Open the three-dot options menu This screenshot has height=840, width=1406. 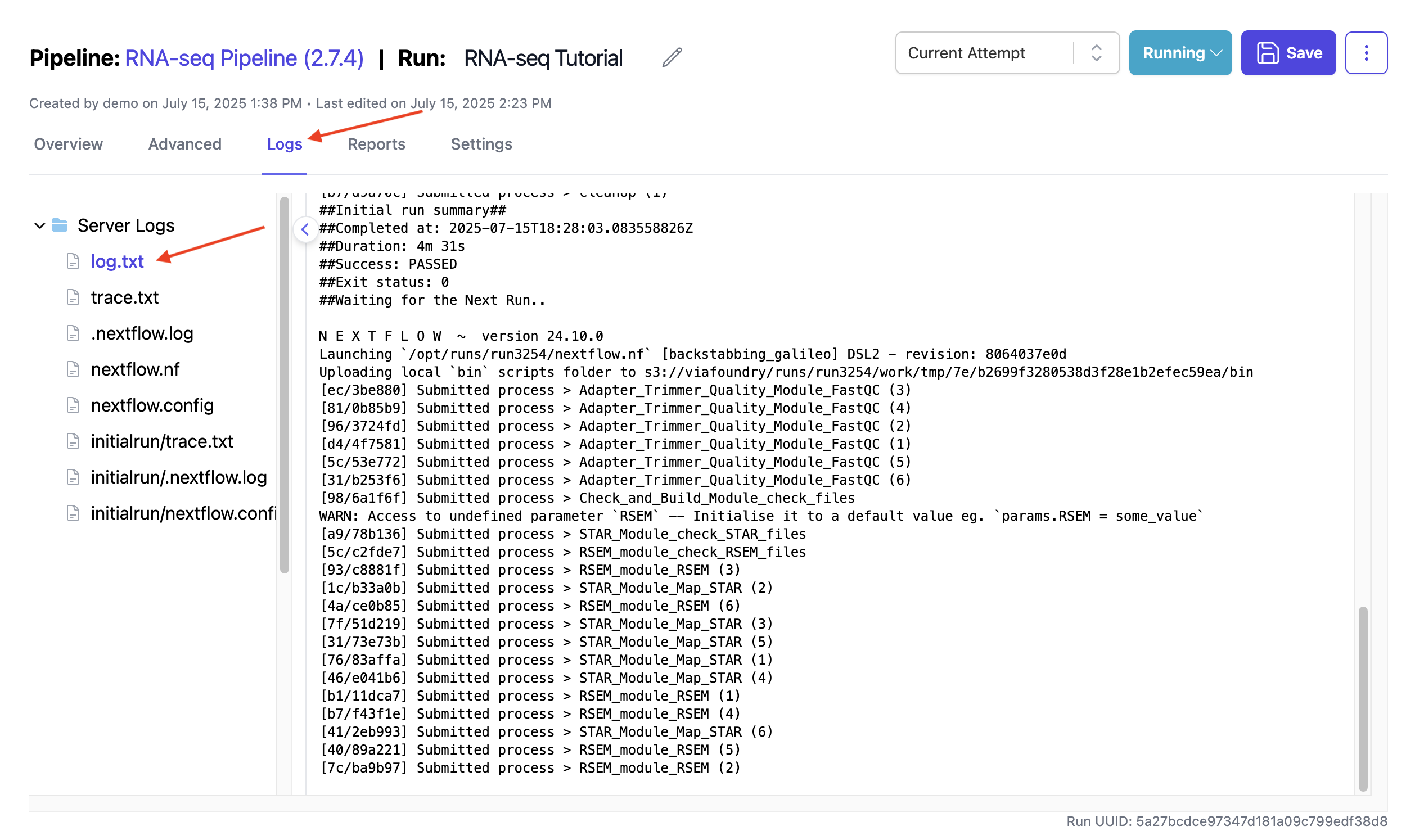click(x=1367, y=53)
